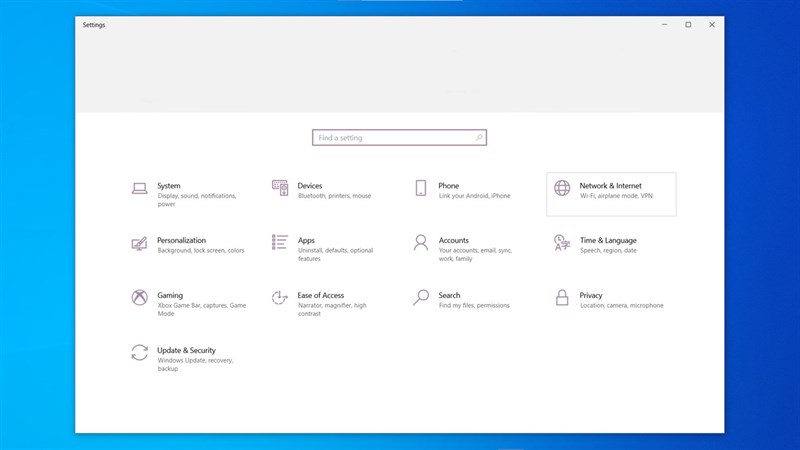The image size is (800, 450).
Task: Open the Phone icon
Action: [x=420, y=188]
